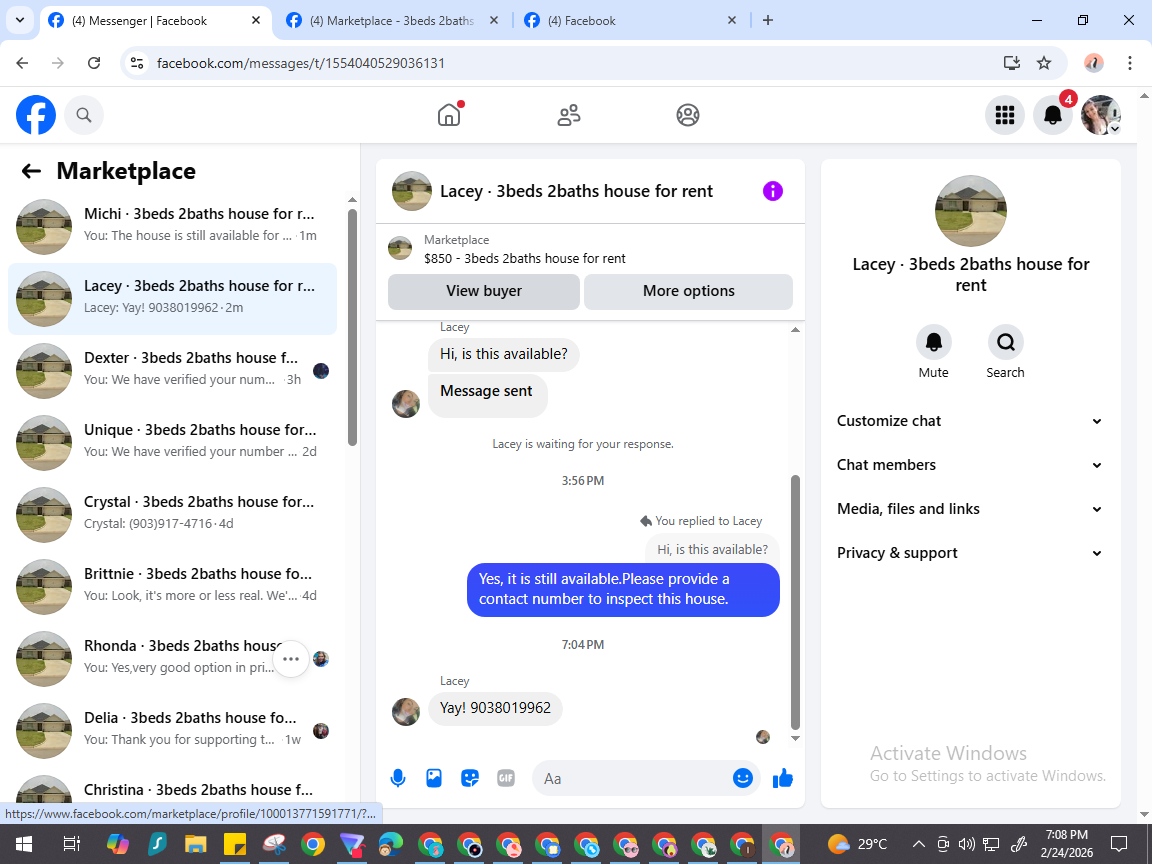Screen dimensions: 1152x864
Task: Go to the Home feed icon
Action: (449, 115)
